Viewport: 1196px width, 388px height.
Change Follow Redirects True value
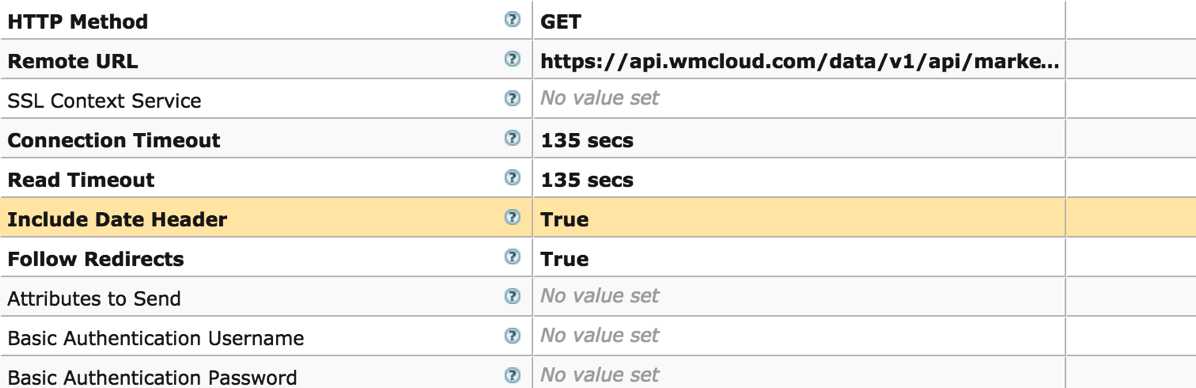[799, 258]
